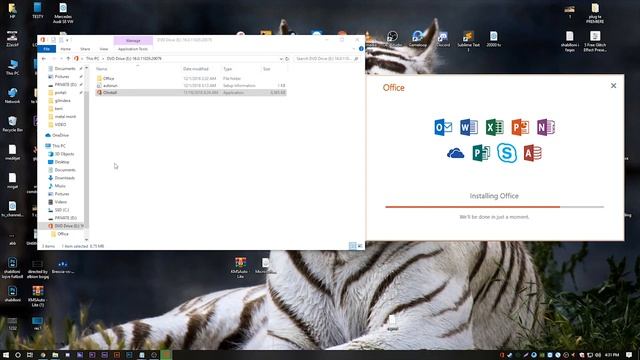Open the address bar history dropdown
The image size is (640, 360).
(x=281, y=59)
